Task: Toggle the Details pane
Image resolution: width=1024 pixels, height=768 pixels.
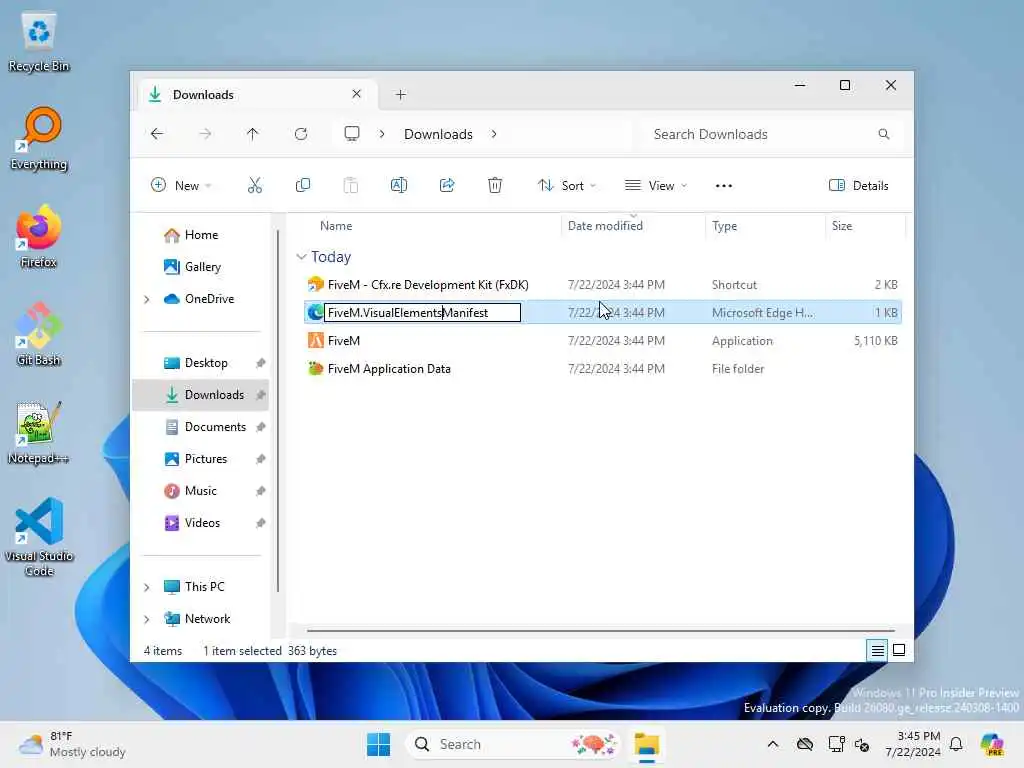Action: pos(858,185)
